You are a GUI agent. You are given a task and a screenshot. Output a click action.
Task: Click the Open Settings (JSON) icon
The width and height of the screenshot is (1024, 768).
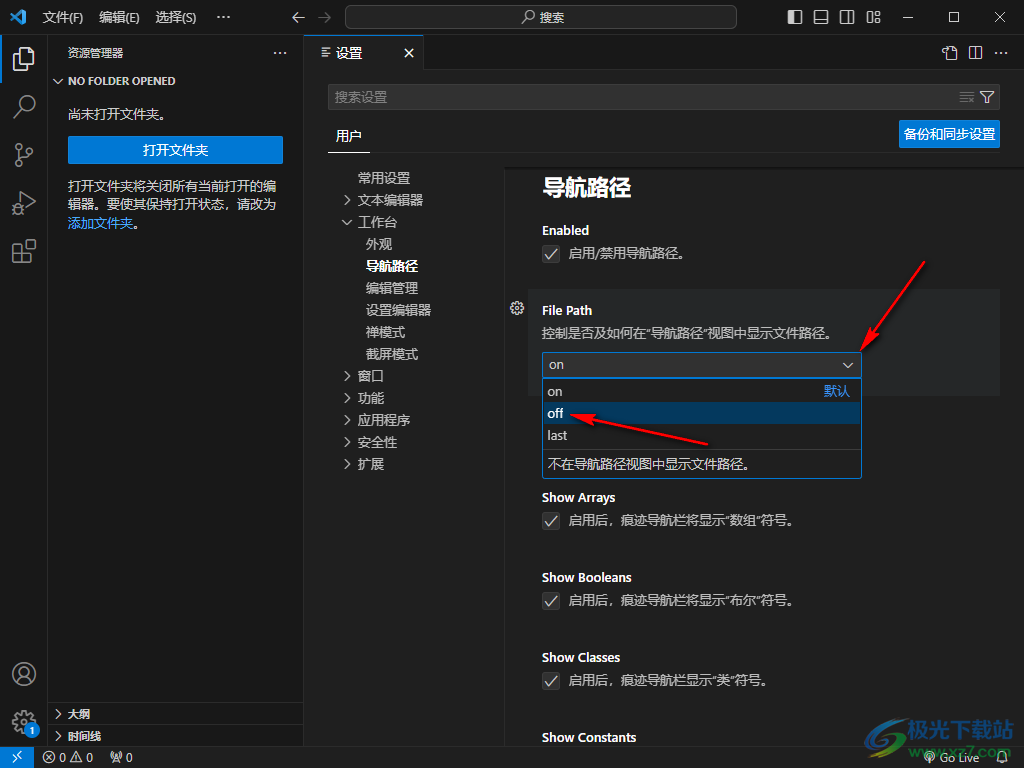[x=949, y=53]
